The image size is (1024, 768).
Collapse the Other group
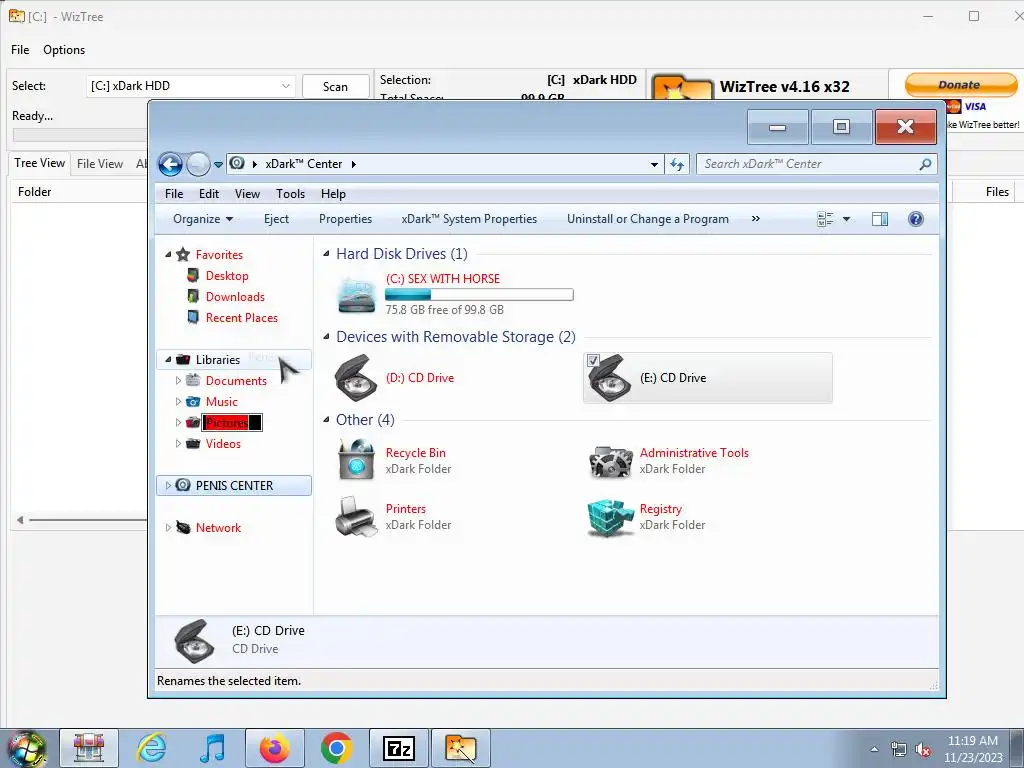coord(326,420)
